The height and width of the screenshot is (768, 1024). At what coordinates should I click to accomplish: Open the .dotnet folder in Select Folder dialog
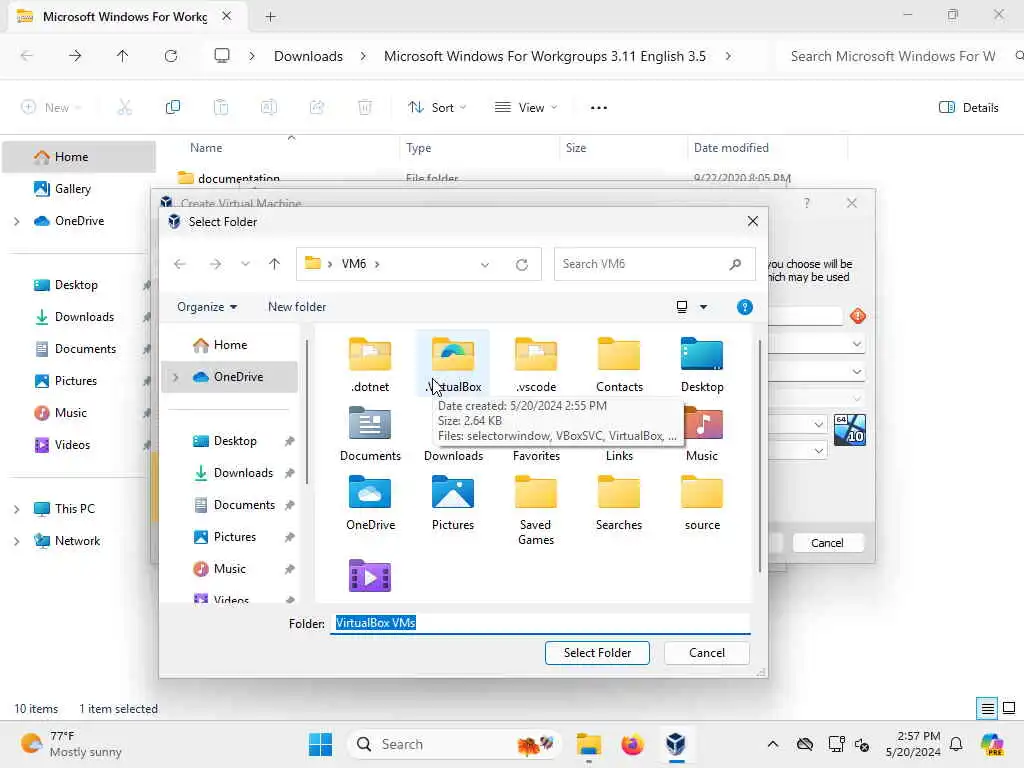pos(370,364)
